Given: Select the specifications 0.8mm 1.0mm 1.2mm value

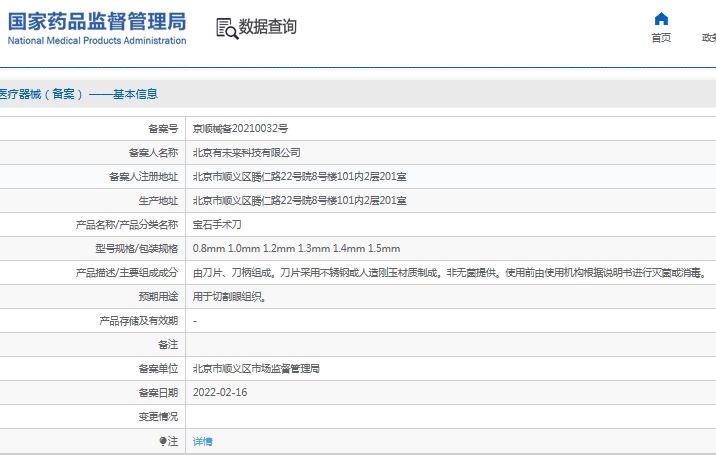Looking at the screenshot, I should [x=296, y=248].
